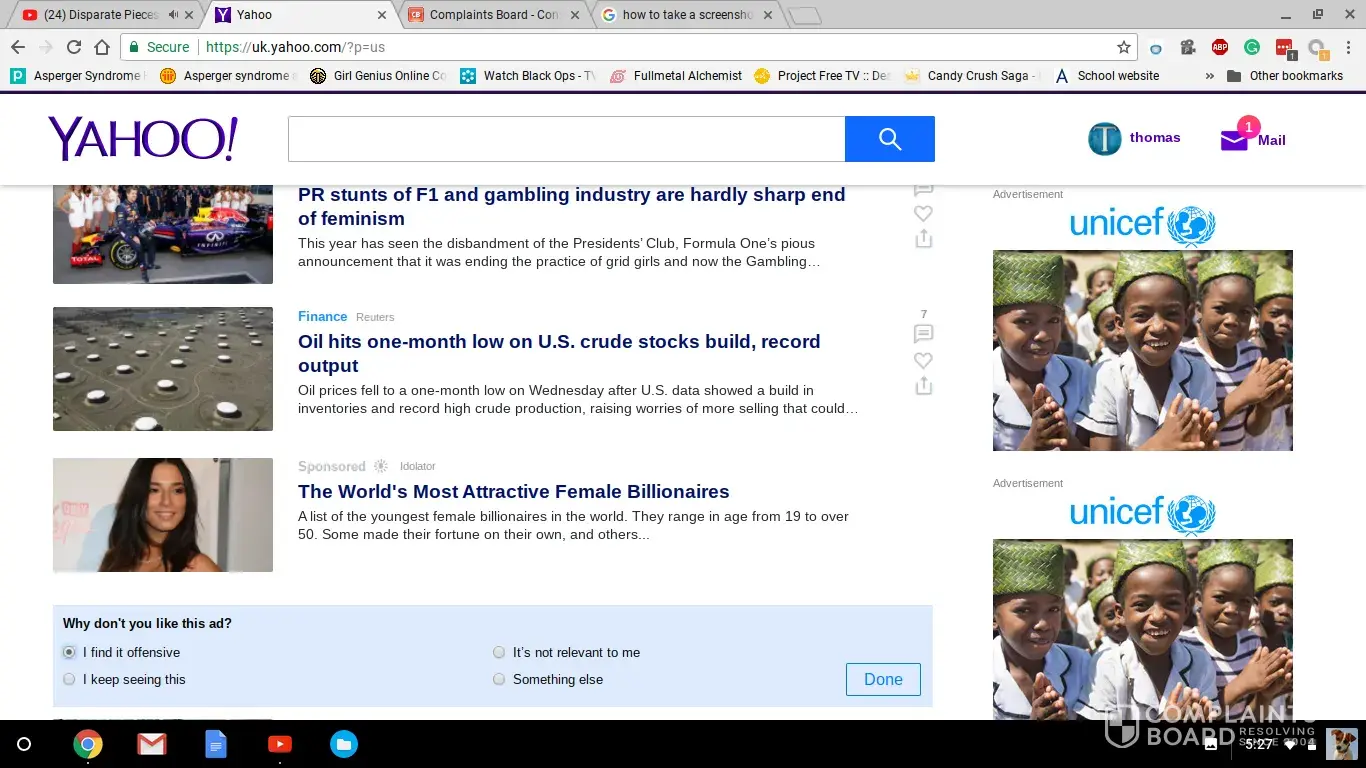Expand the bookmarks overflow chevron
Image resolution: width=1366 pixels, height=768 pixels.
click(1209, 76)
